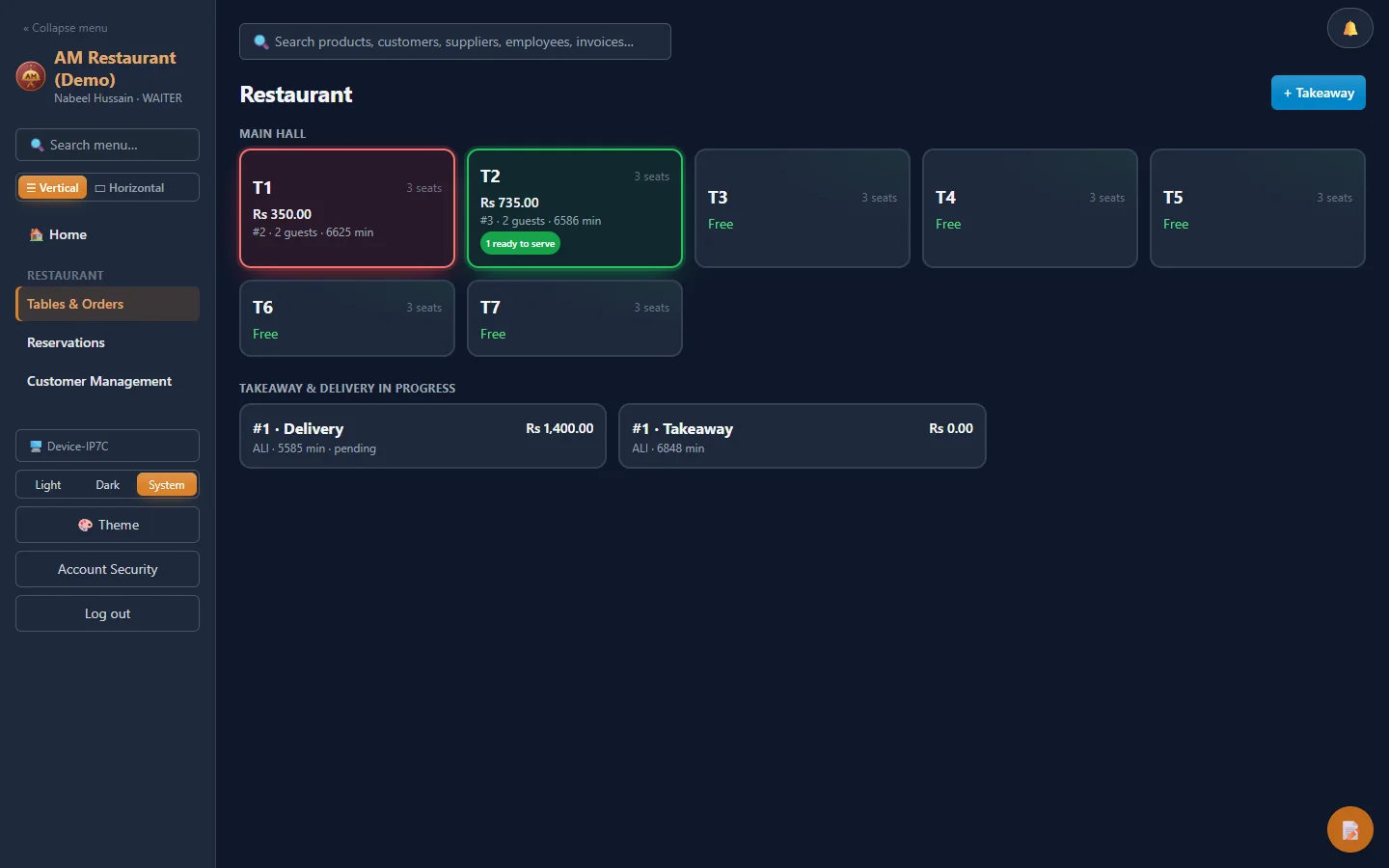
Task: Select the System theme option
Action: click(x=167, y=485)
